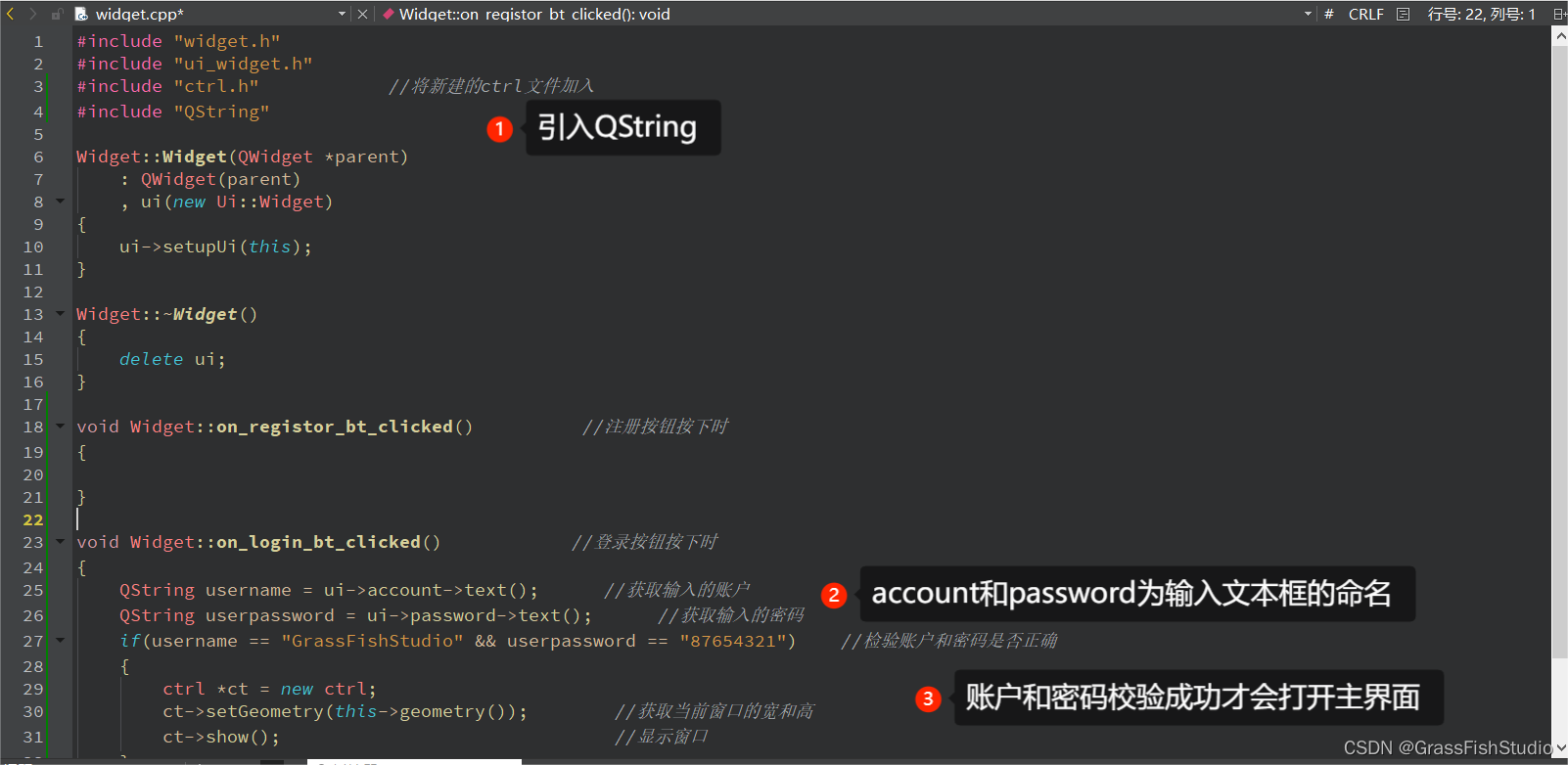Click the ct->show(); statement
The width and height of the screenshot is (1568, 765).
click(221, 737)
